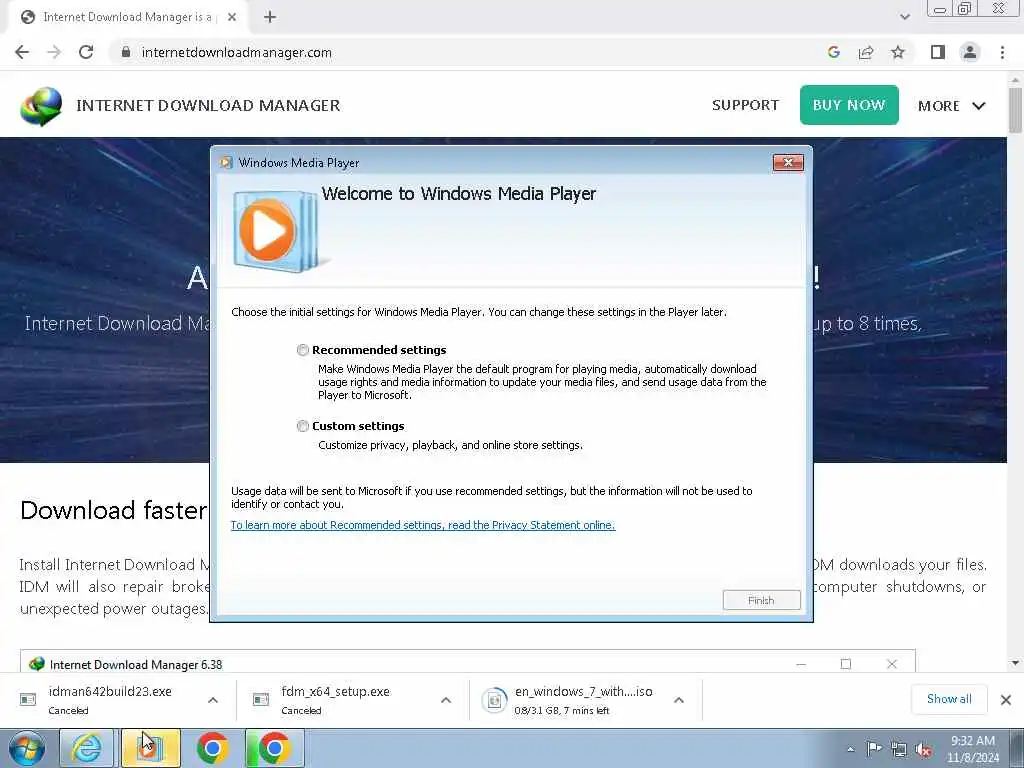Click the idman642build23.exe file name

click(x=110, y=692)
